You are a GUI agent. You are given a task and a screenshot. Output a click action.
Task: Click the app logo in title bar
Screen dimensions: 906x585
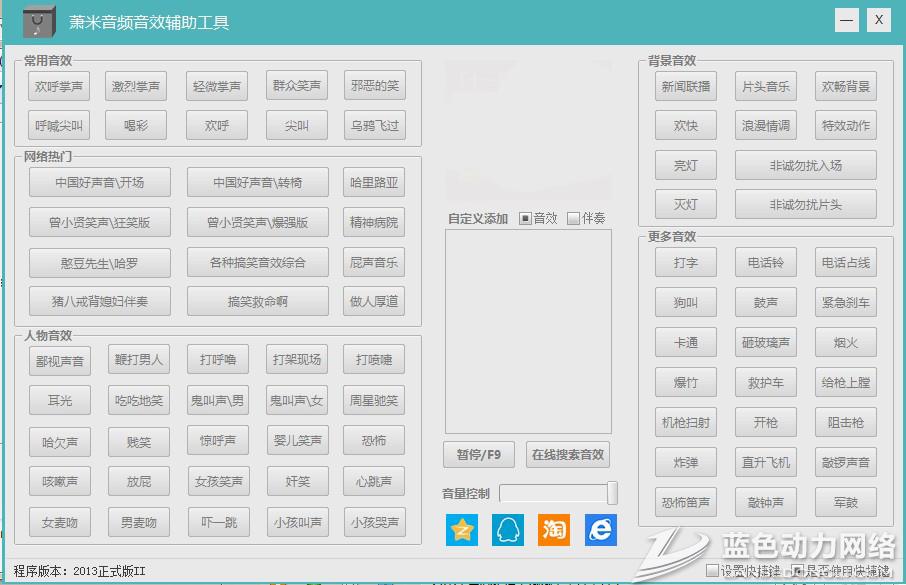pos(38,21)
